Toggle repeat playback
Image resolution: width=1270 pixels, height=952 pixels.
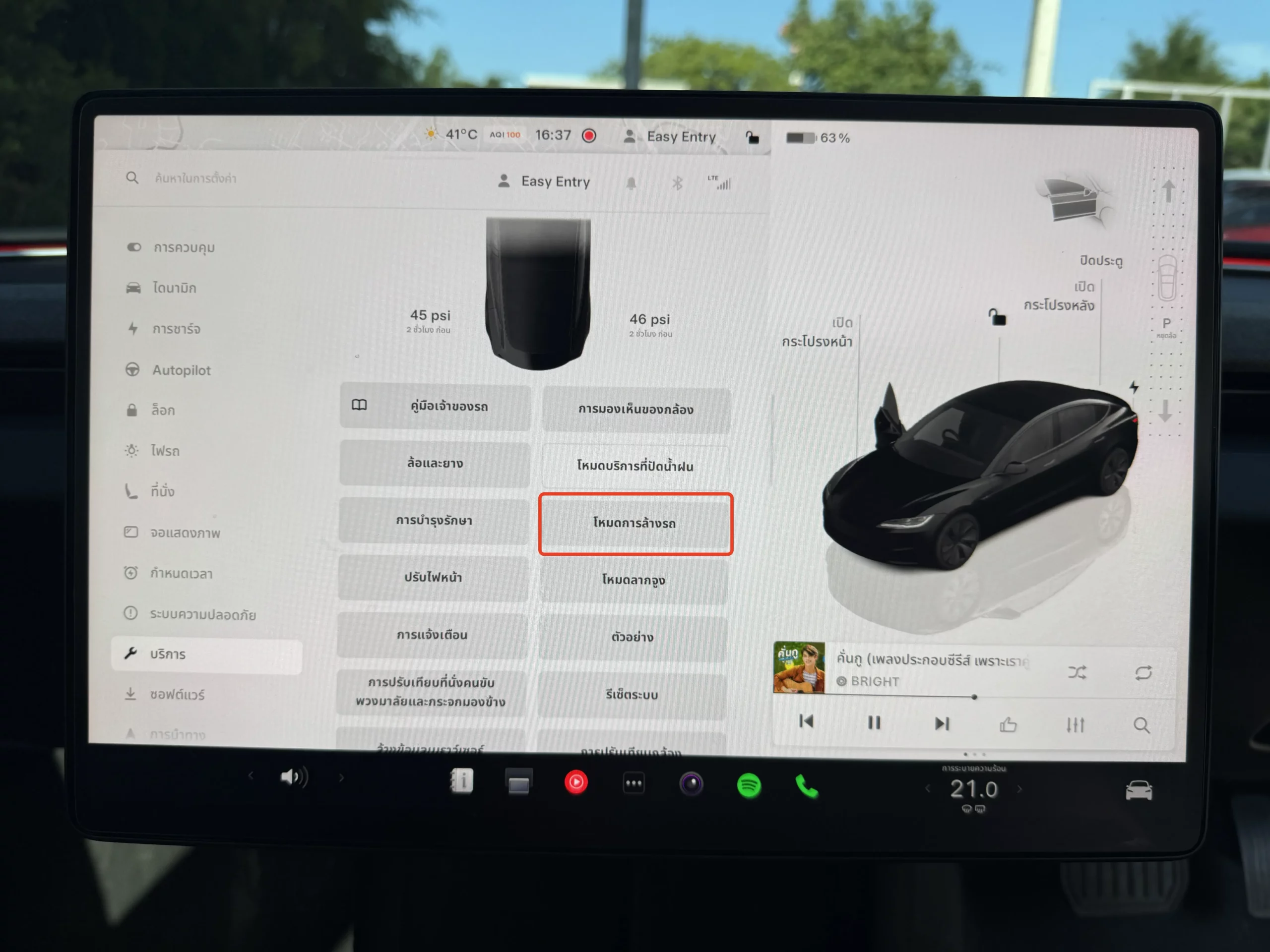pos(1143,672)
